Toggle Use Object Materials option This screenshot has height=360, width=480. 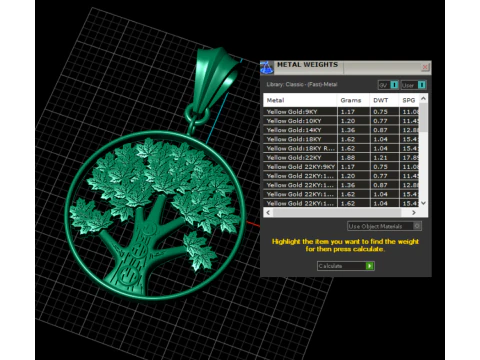click(x=384, y=226)
